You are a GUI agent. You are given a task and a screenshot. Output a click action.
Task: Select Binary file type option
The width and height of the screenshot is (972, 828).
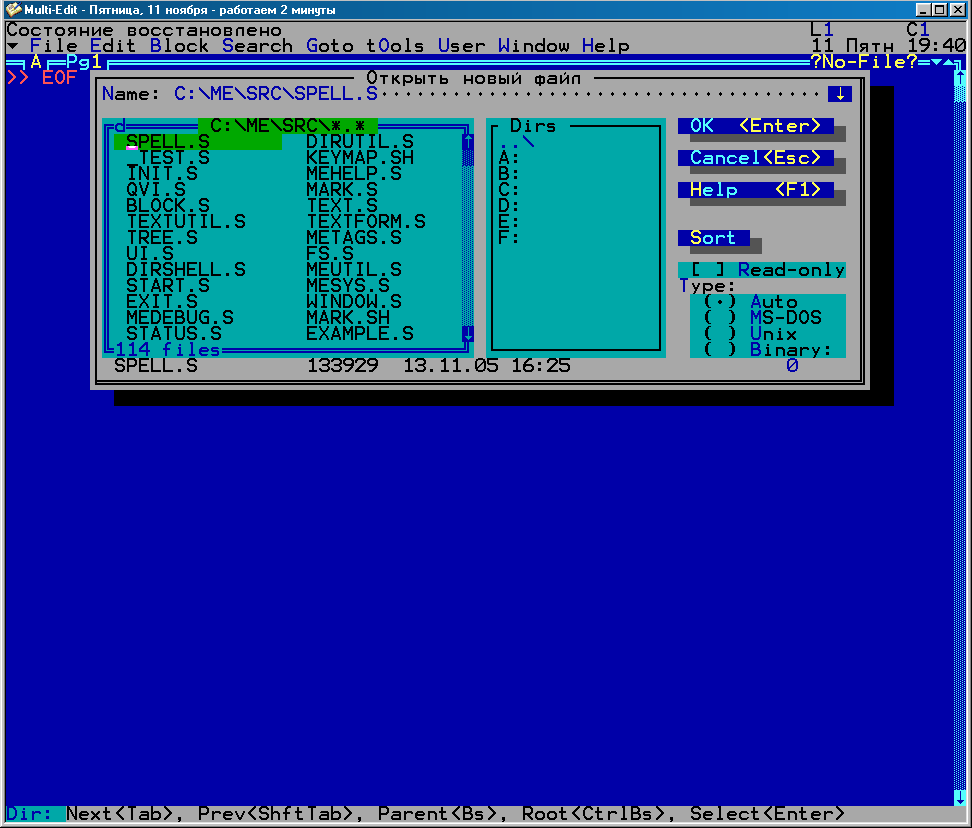tap(720, 350)
